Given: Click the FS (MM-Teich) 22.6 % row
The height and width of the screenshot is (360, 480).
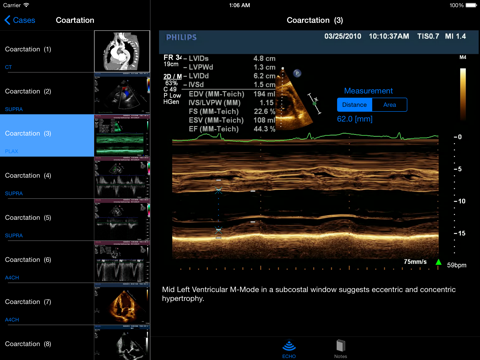Looking at the screenshot, I should click(232, 111).
